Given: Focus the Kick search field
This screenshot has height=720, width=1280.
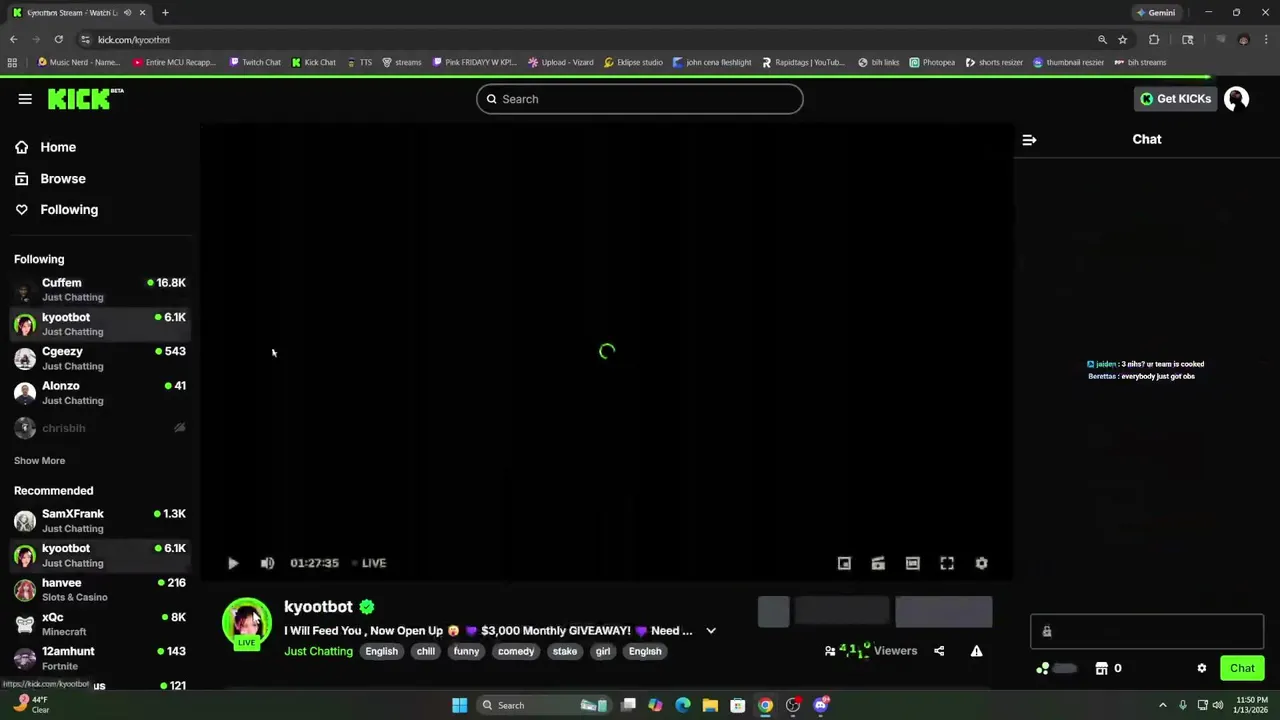Looking at the screenshot, I should coord(640,99).
